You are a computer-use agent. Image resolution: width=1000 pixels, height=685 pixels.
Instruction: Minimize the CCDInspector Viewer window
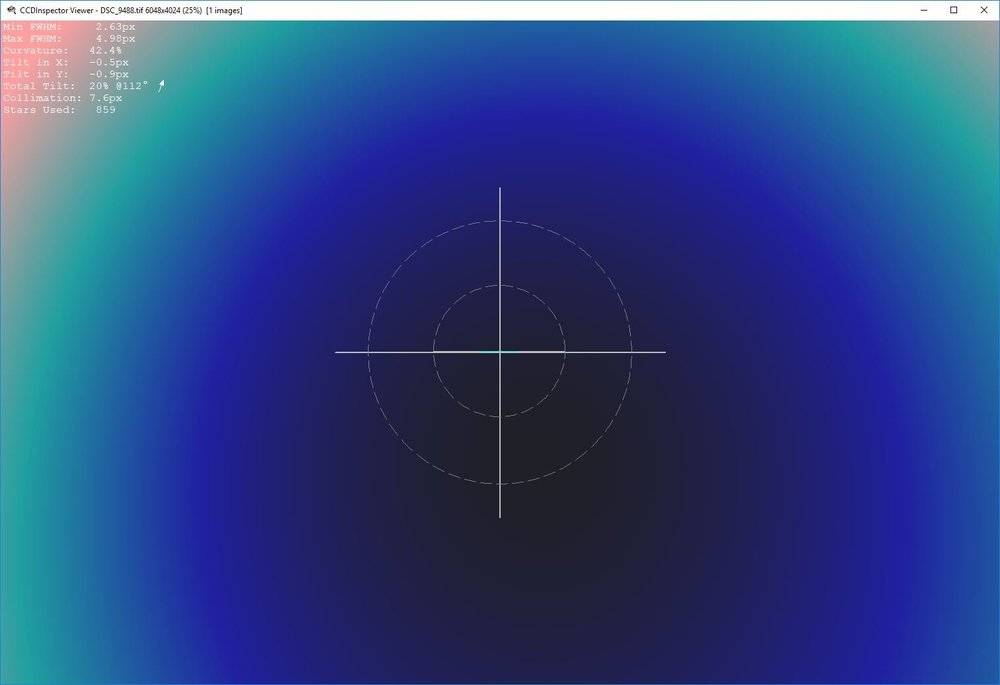924,10
